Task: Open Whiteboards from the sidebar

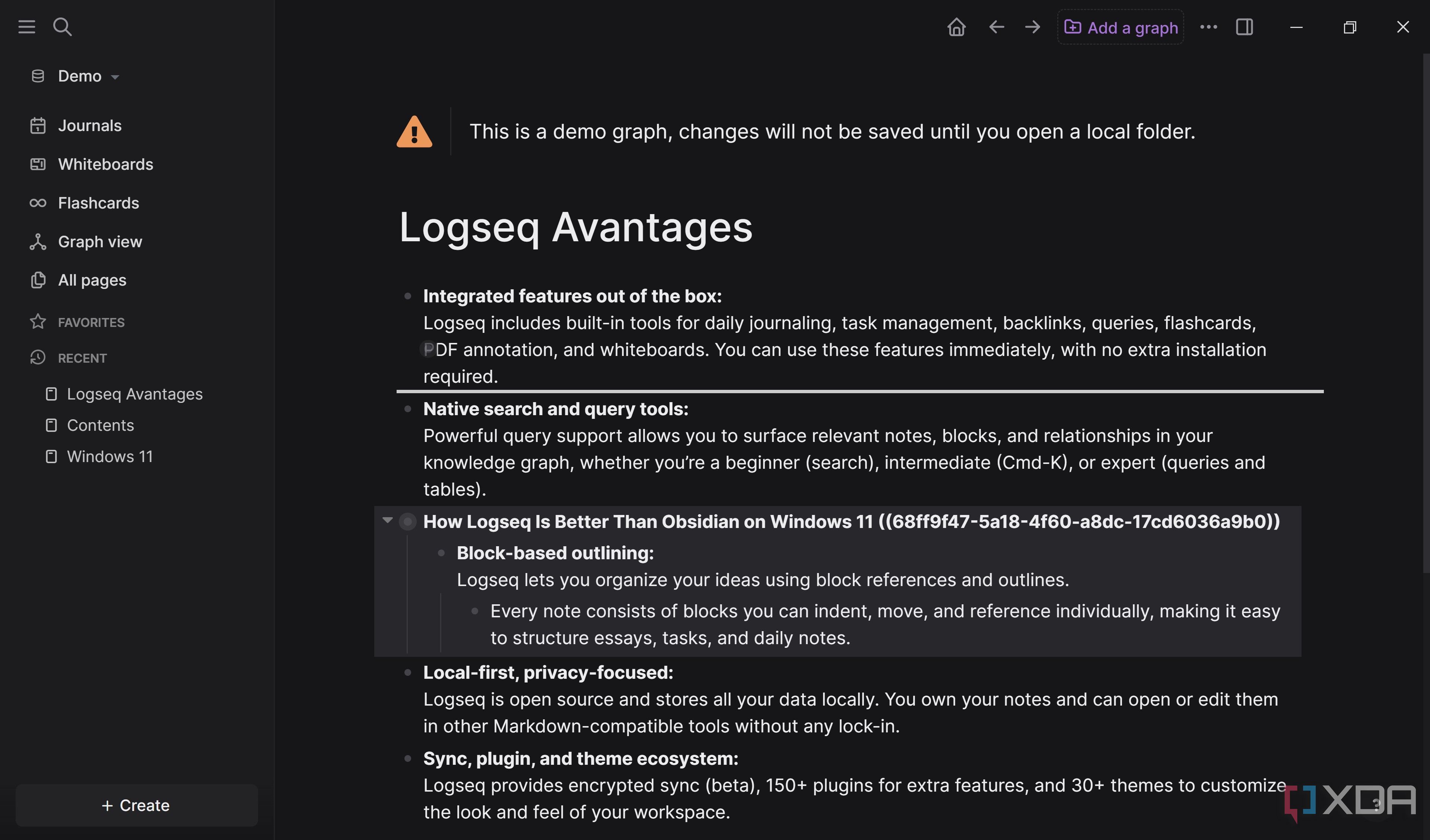Action: coord(105,164)
